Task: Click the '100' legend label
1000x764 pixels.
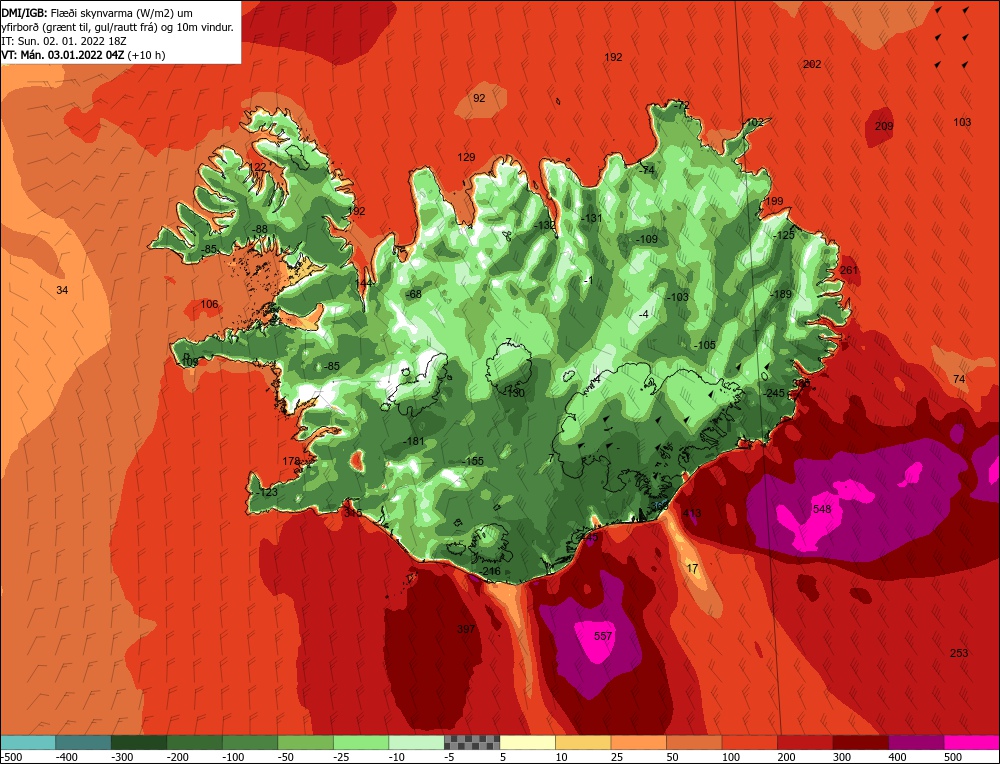Action: 731,757
